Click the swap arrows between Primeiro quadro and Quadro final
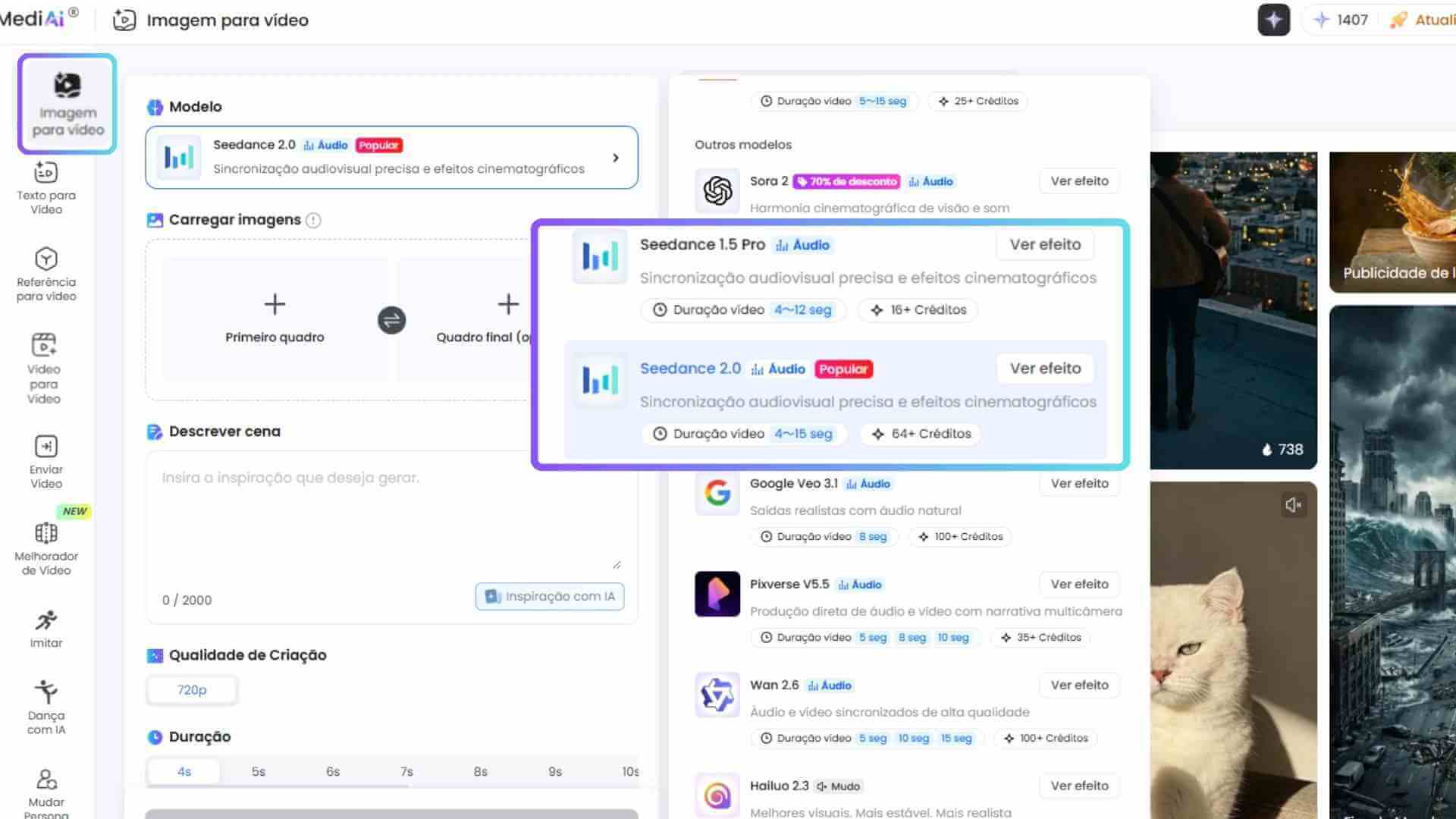The width and height of the screenshot is (1456, 819). 391,320
